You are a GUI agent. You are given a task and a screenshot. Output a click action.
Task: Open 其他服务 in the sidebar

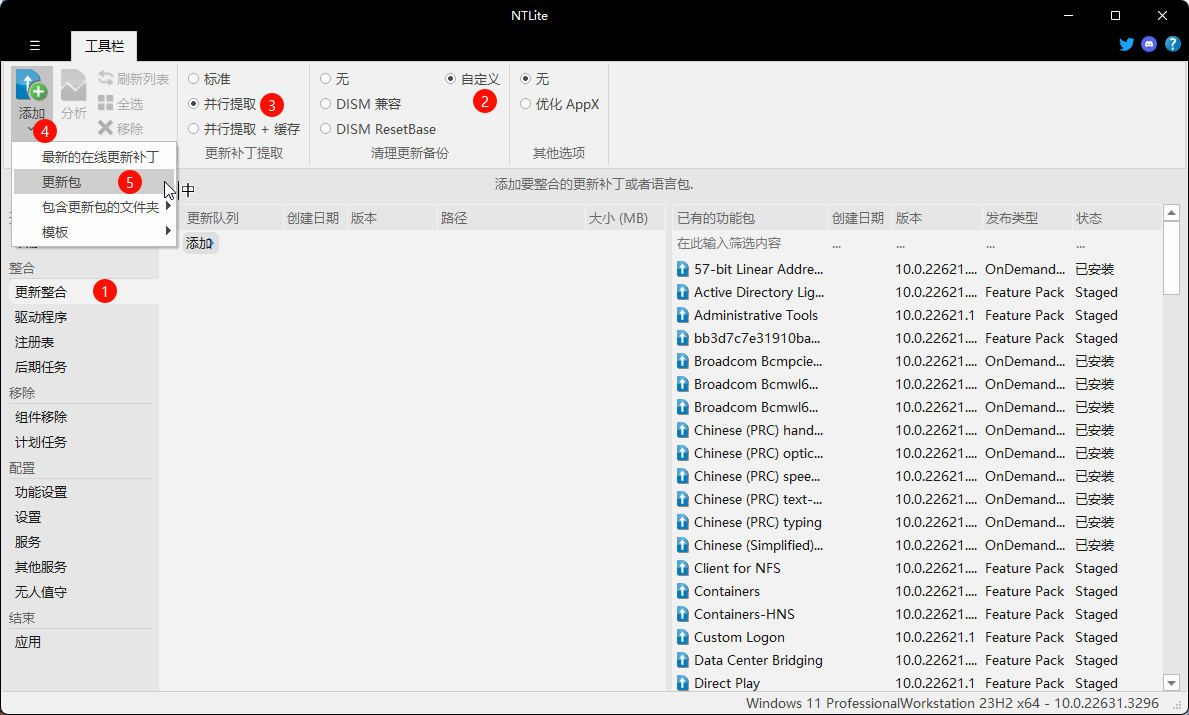click(41, 567)
